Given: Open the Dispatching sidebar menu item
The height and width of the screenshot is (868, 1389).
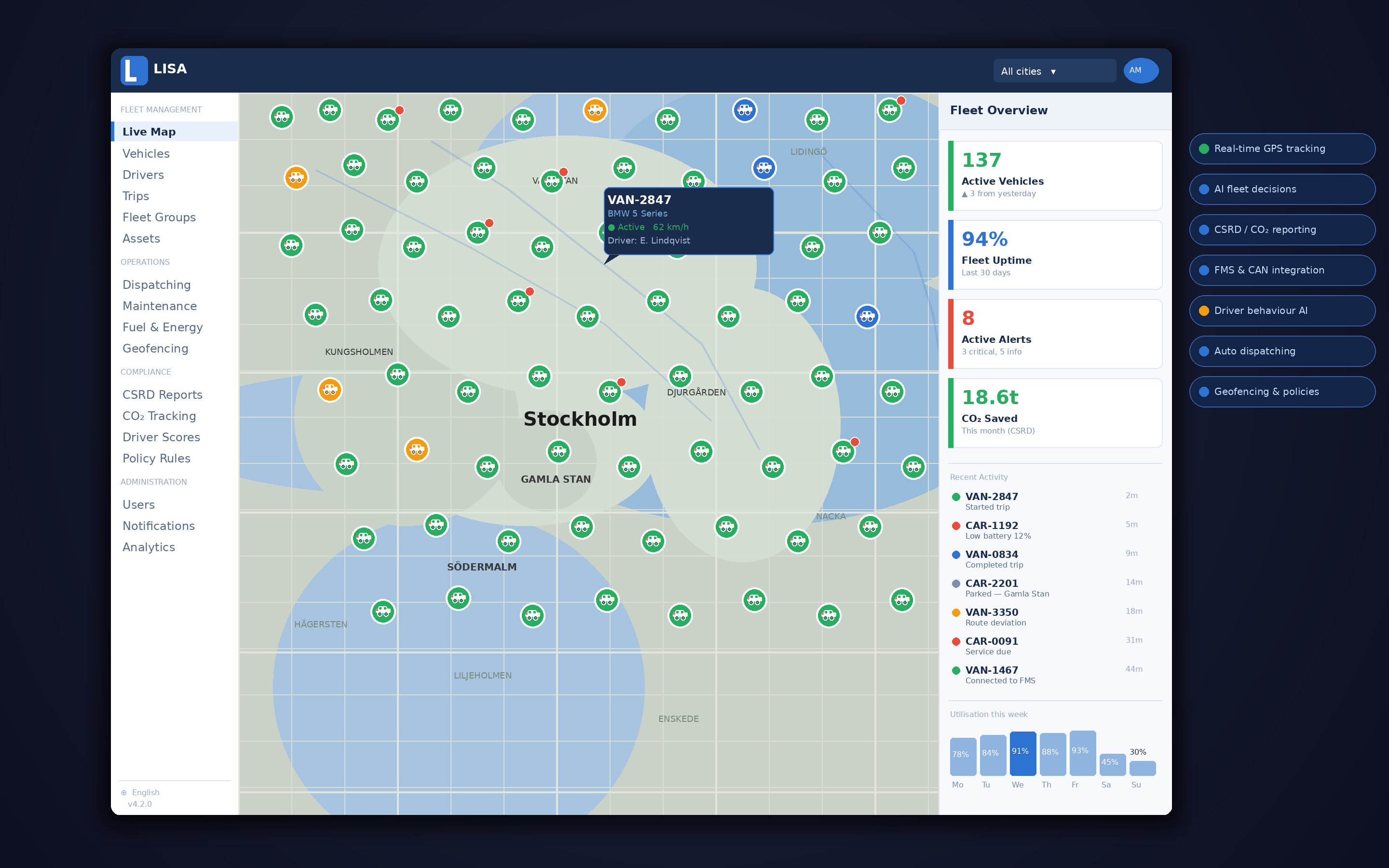Looking at the screenshot, I should [156, 285].
